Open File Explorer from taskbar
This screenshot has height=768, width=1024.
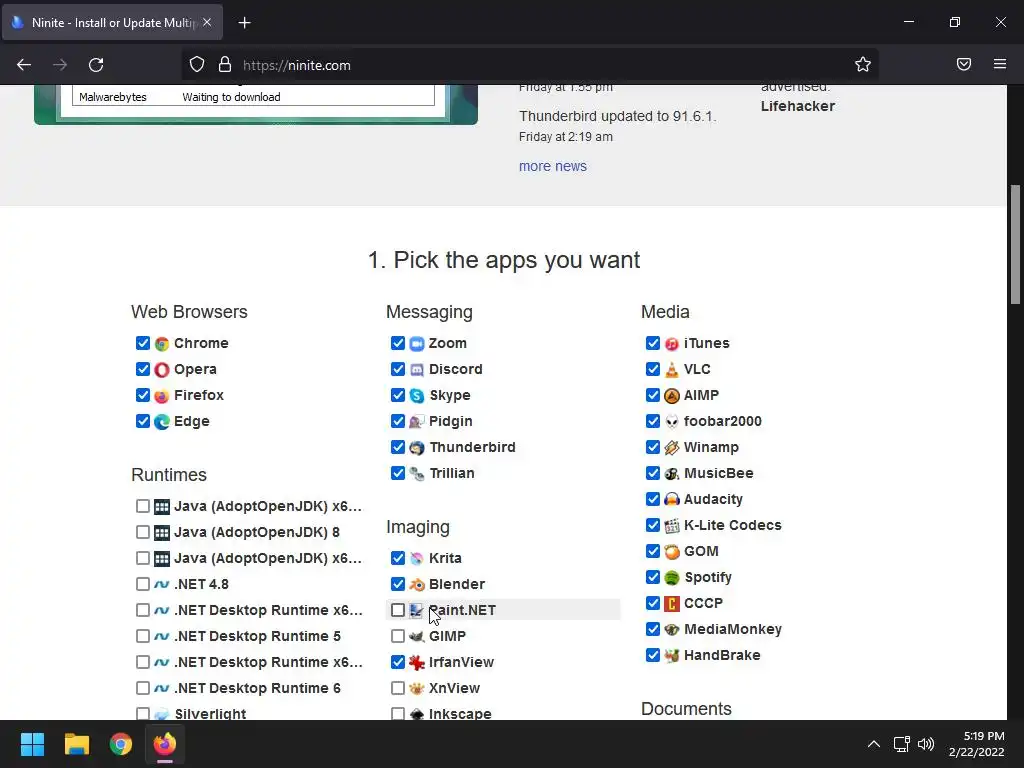76,744
